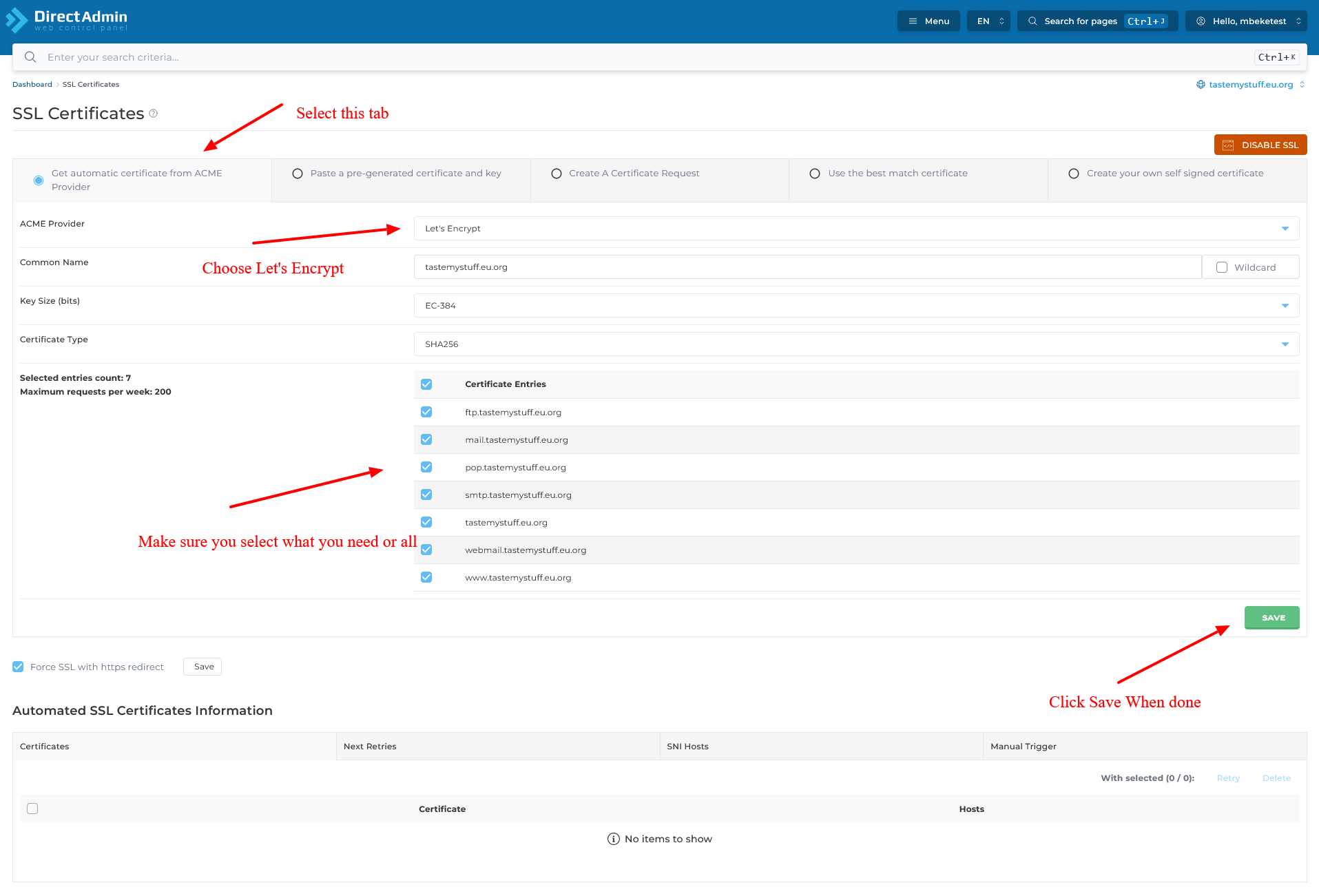Click the DirectAdmin logo icon
1319x896 pixels.
coord(17,21)
